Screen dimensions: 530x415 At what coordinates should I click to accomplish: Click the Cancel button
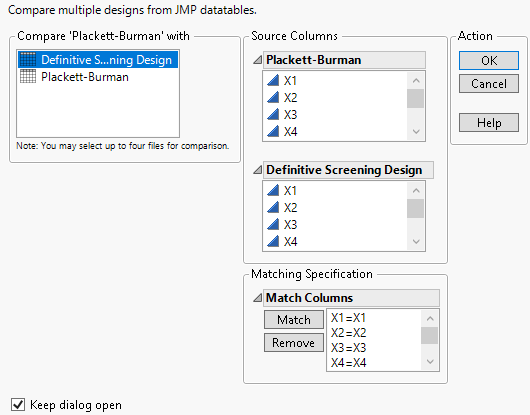click(489, 83)
